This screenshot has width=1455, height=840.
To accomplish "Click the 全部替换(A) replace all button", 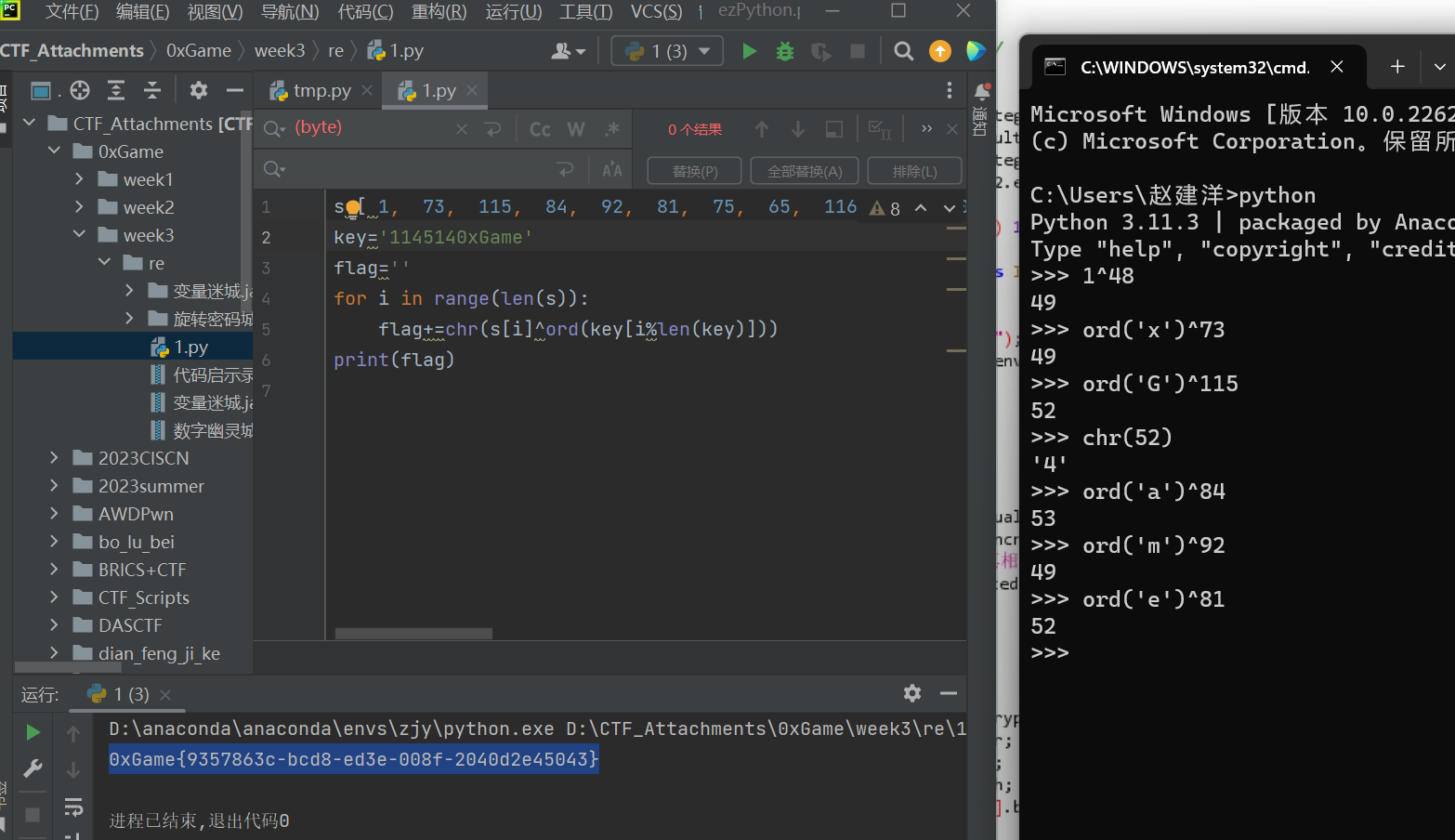I will tap(805, 171).
